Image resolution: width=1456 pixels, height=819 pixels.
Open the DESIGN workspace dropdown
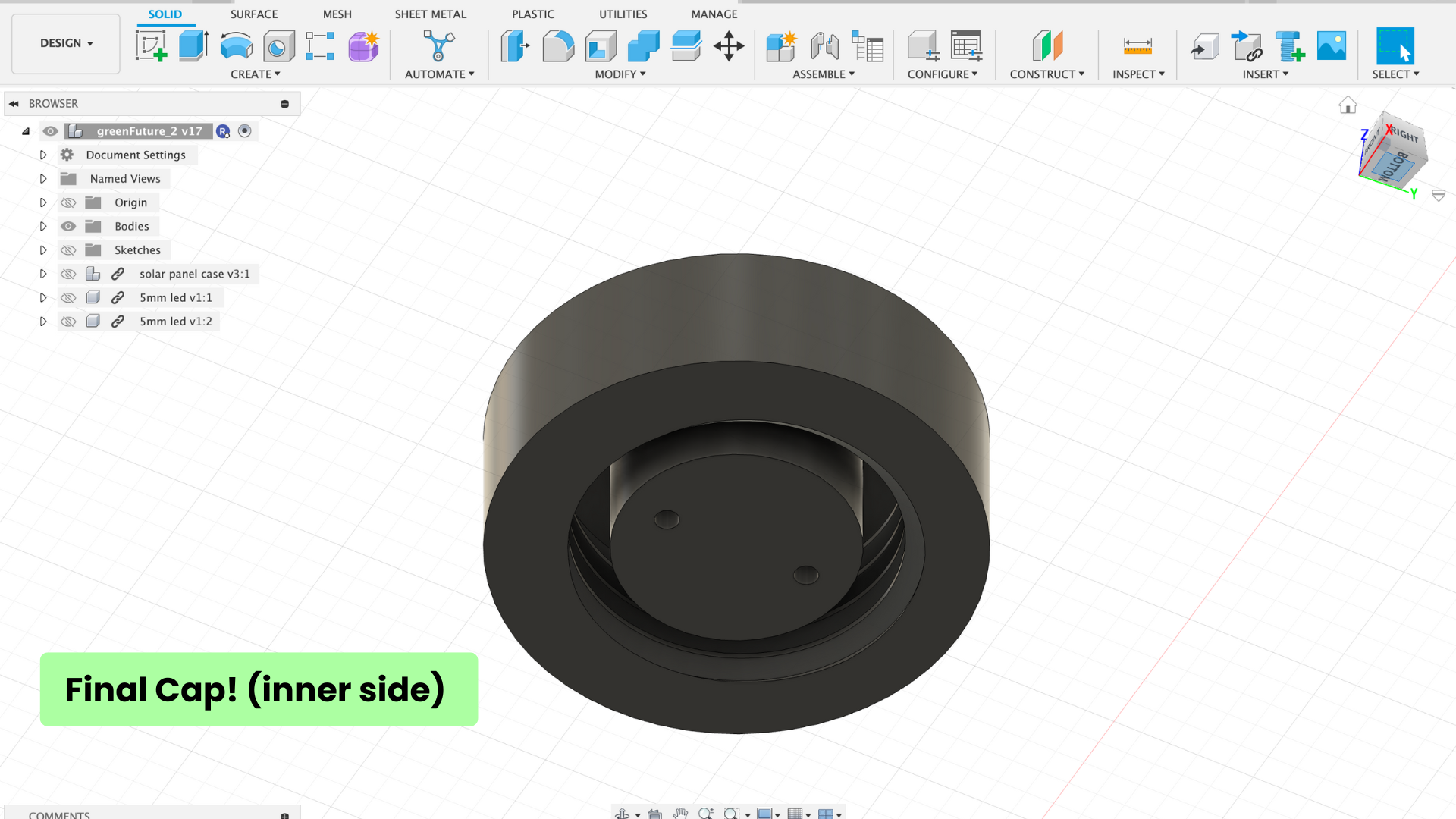tap(66, 43)
